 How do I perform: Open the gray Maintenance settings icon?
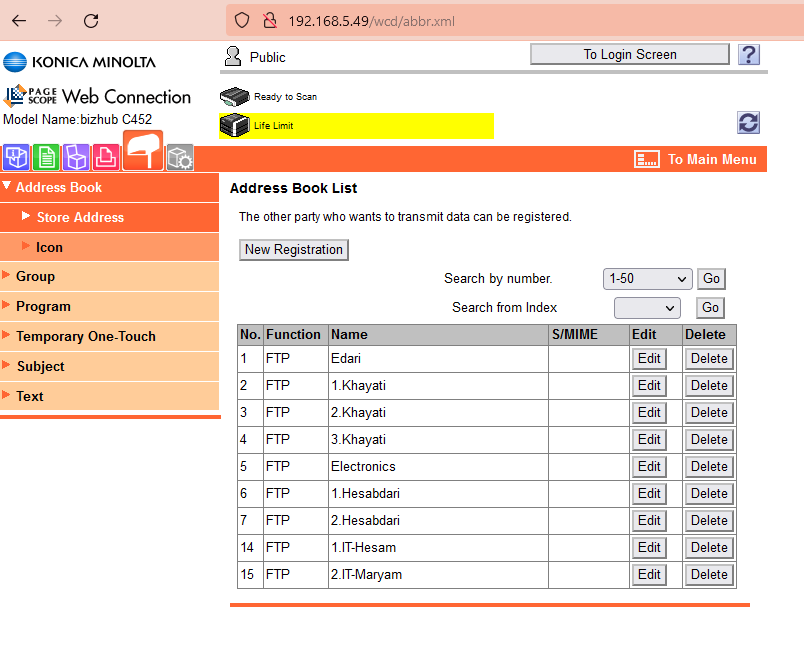180,157
